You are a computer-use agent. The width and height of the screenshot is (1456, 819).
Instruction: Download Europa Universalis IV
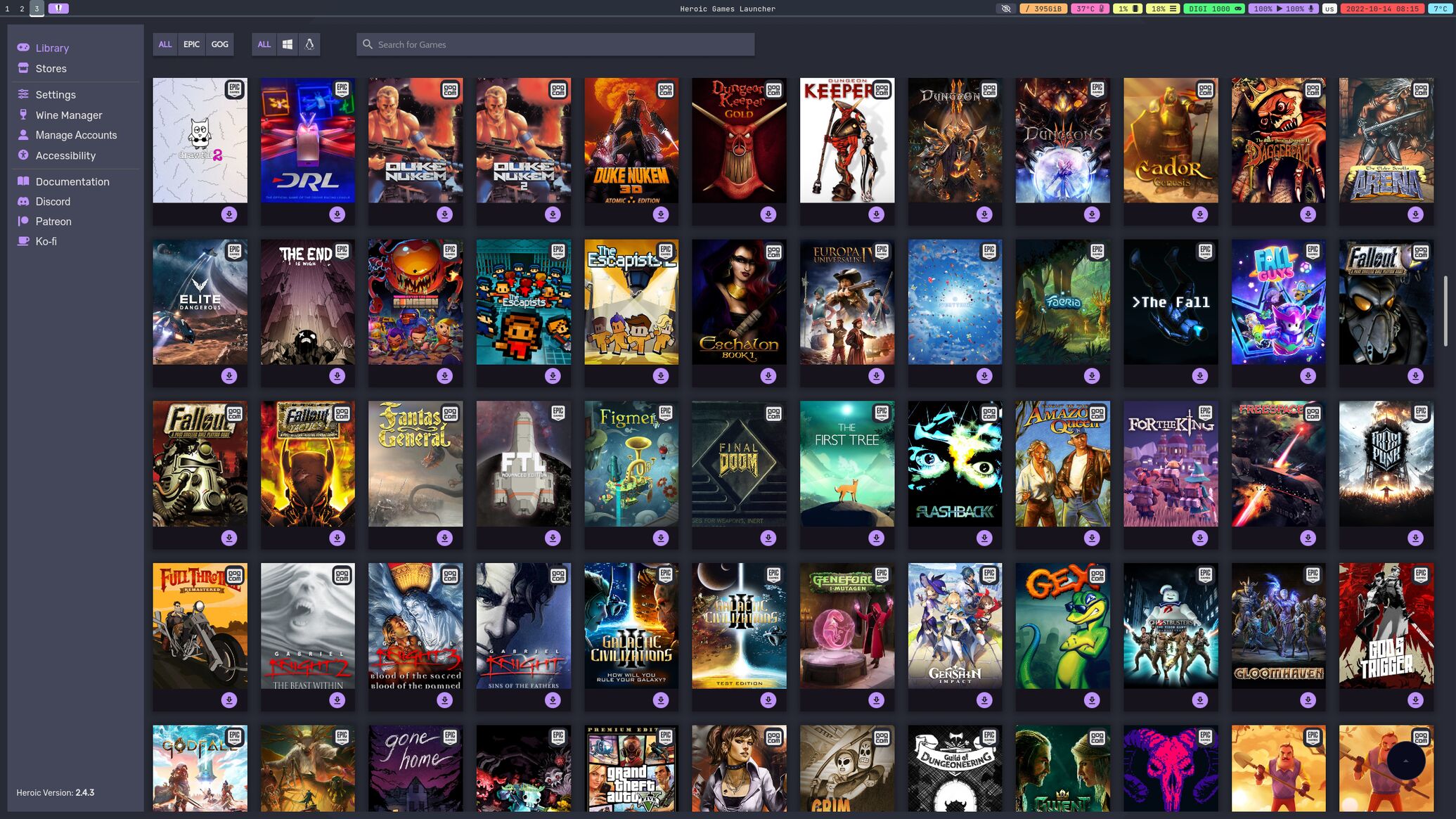coord(877,376)
